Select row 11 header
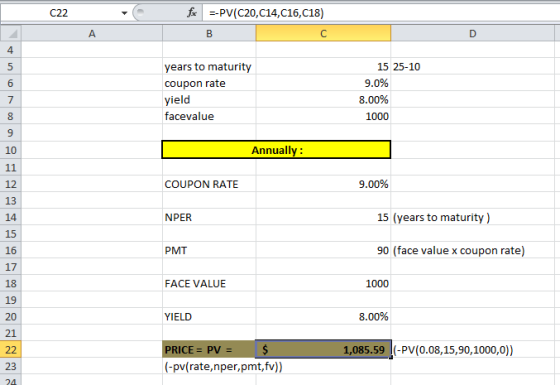Screen dimensions: 560x385 click(11, 167)
